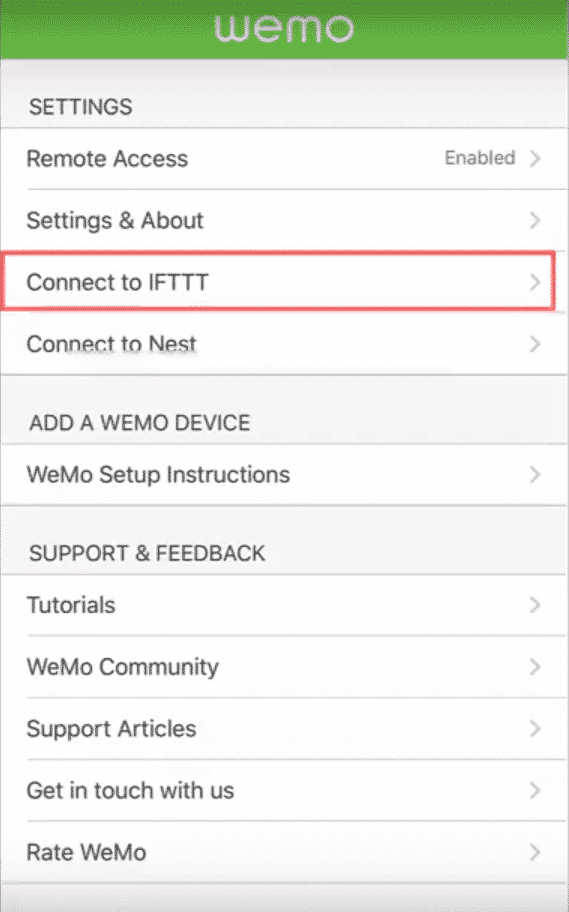Tap Rate WeMo
This screenshot has width=569, height=912.
(x=284, y=852)
